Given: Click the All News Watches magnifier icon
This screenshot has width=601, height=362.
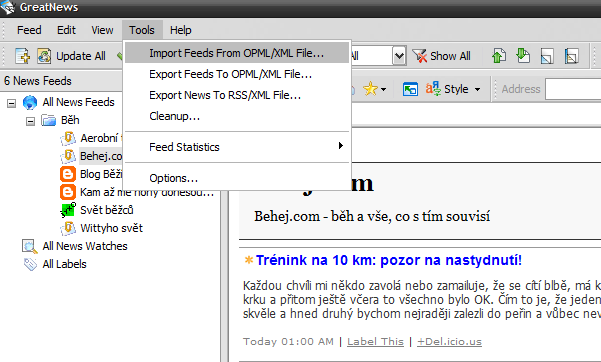Looking at the screenshot, I should (30, 246).
